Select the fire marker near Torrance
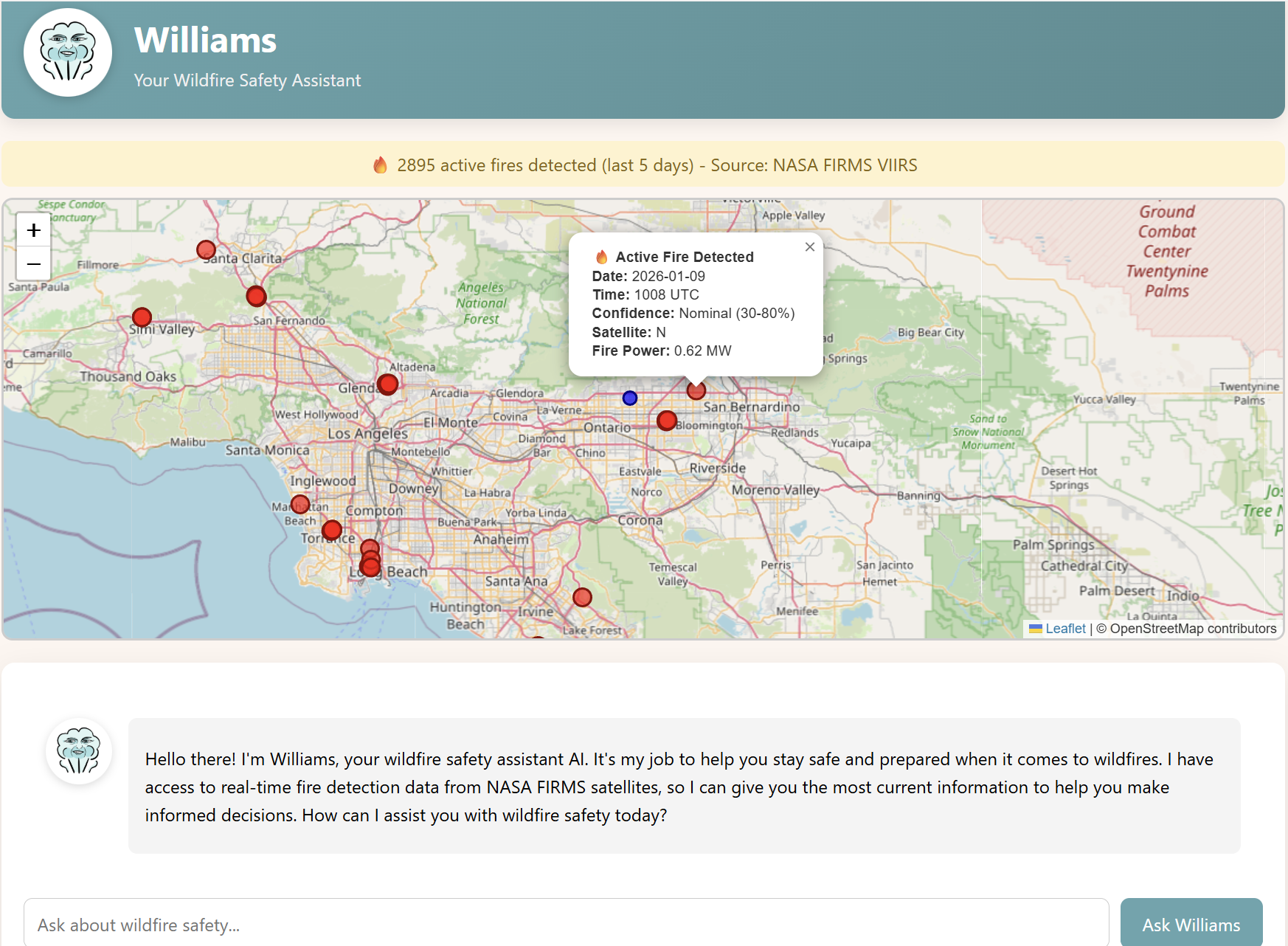The width and height of the screenshot is (1288, 946). pos(332,529)
